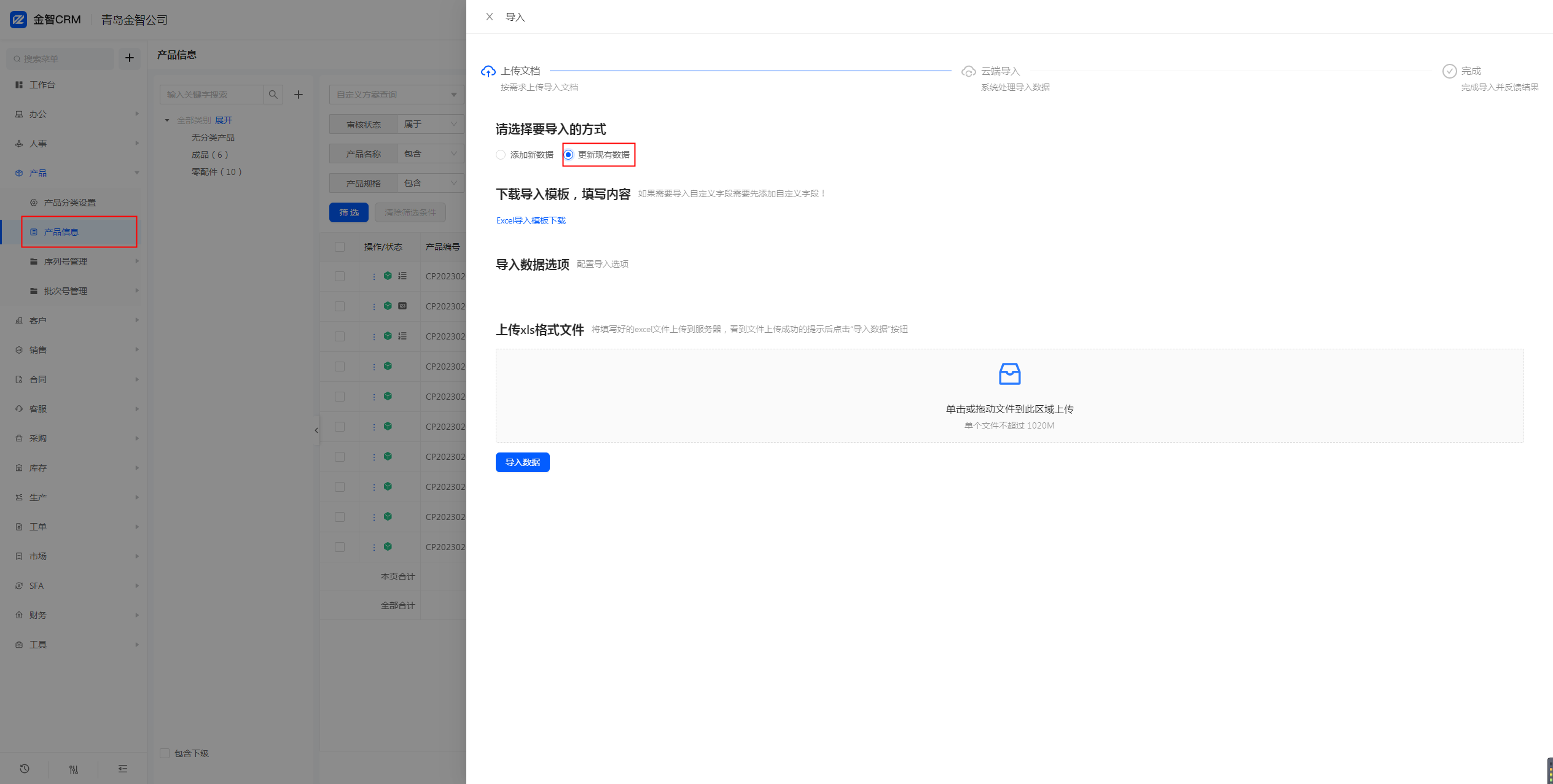Check the first product row checkbox
The width and height of the screenshot is (1553, 784).
[x=340, y=276]
